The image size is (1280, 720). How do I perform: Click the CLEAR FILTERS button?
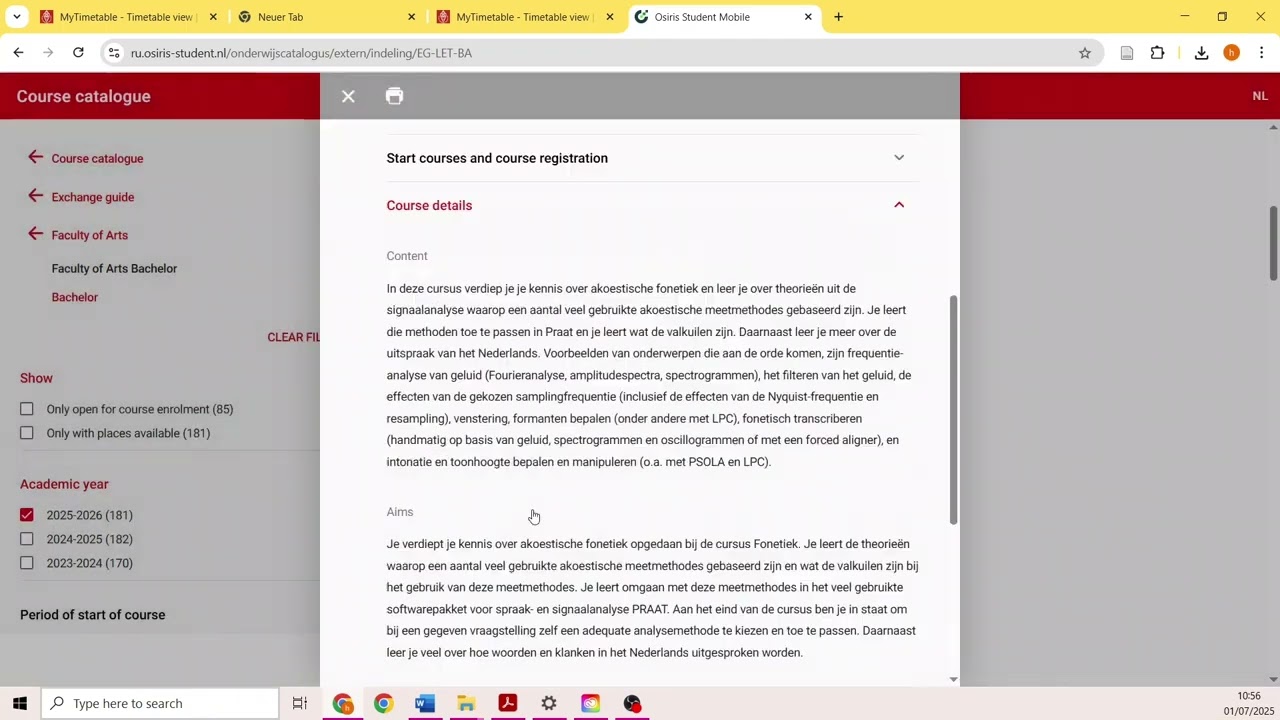click(294, 337)
